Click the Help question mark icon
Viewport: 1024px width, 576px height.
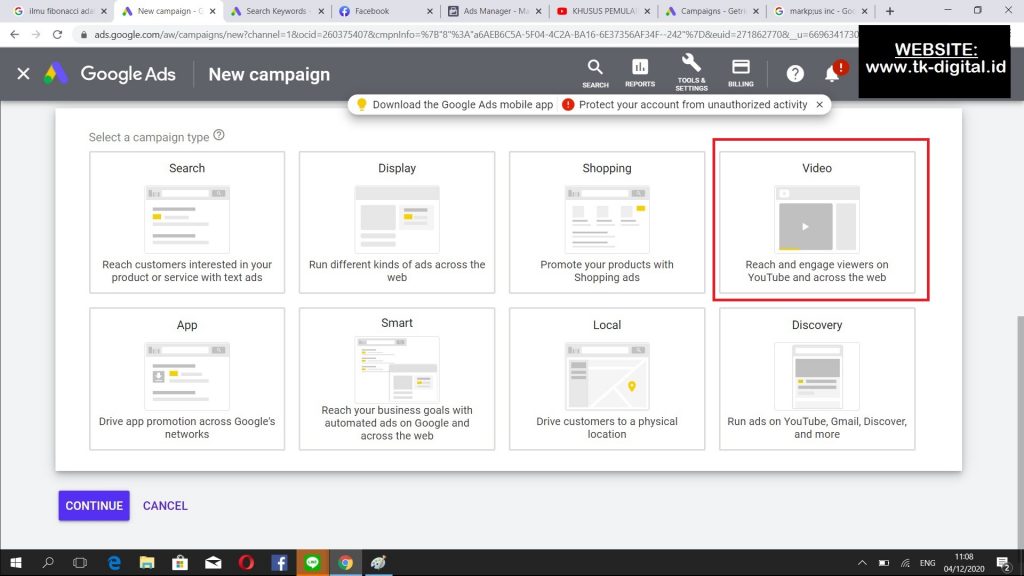795,74
